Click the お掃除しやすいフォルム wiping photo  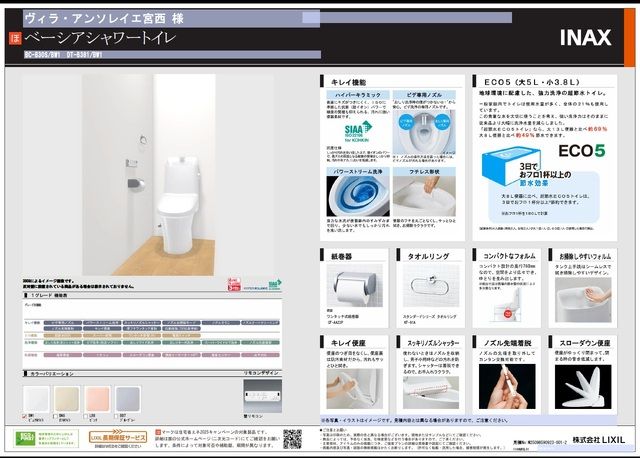click(583, 299)
